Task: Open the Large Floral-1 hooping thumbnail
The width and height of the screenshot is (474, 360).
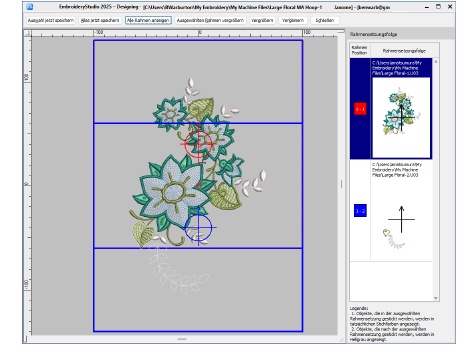Action: [x=401, y=117]
